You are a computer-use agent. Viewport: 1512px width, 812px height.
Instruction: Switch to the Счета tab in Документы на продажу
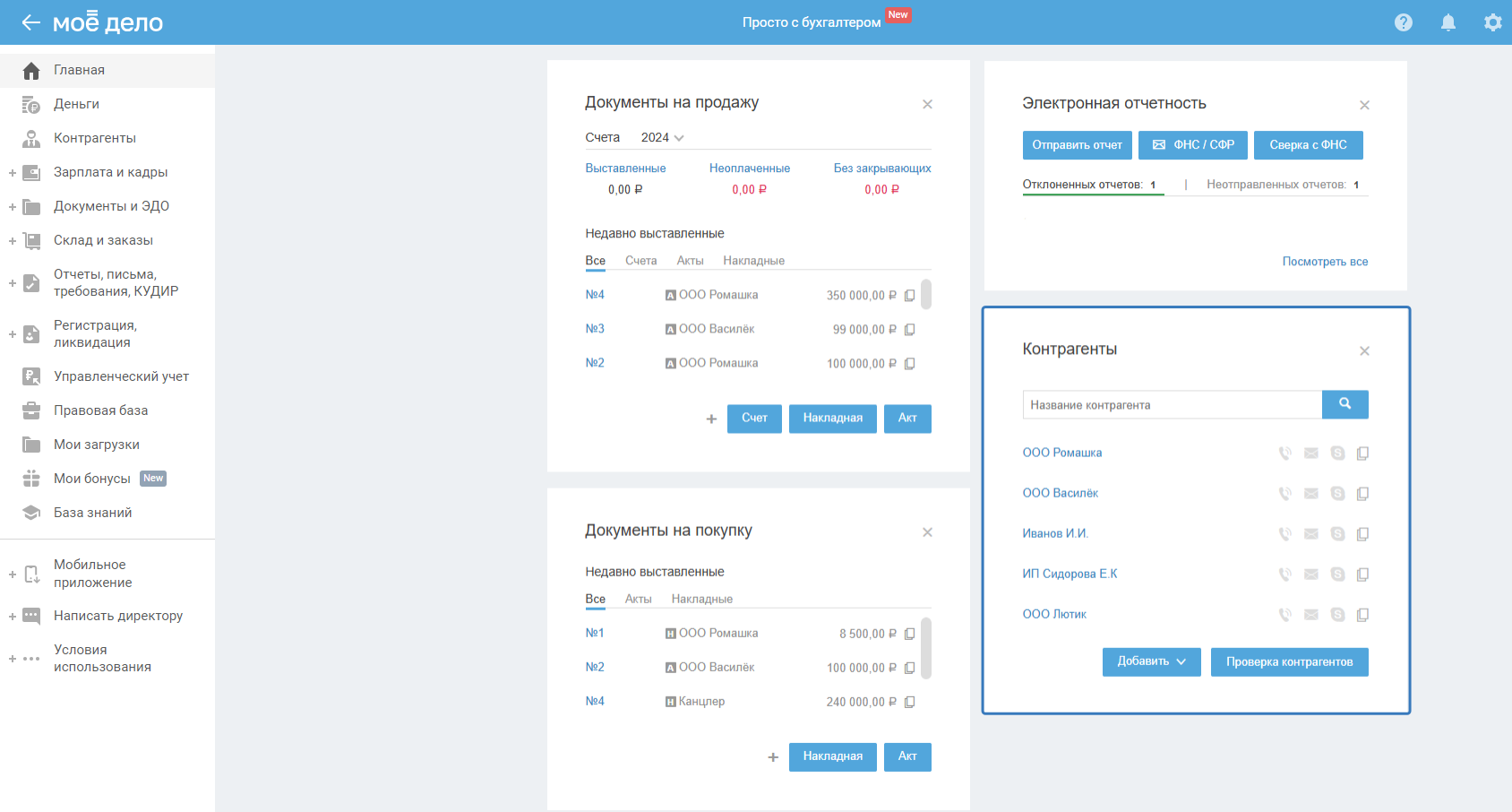click(640, 261)
